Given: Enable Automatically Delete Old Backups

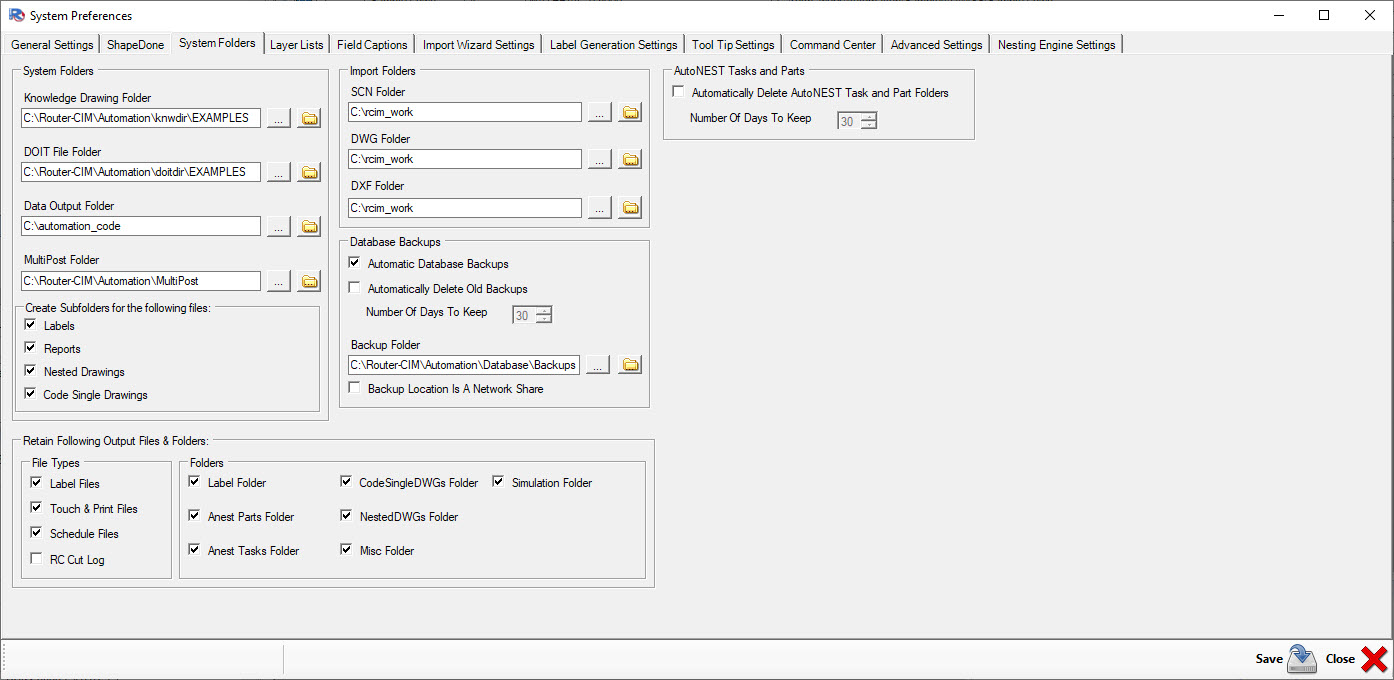Looking at the screenshot, I should (x=354, y=287).
